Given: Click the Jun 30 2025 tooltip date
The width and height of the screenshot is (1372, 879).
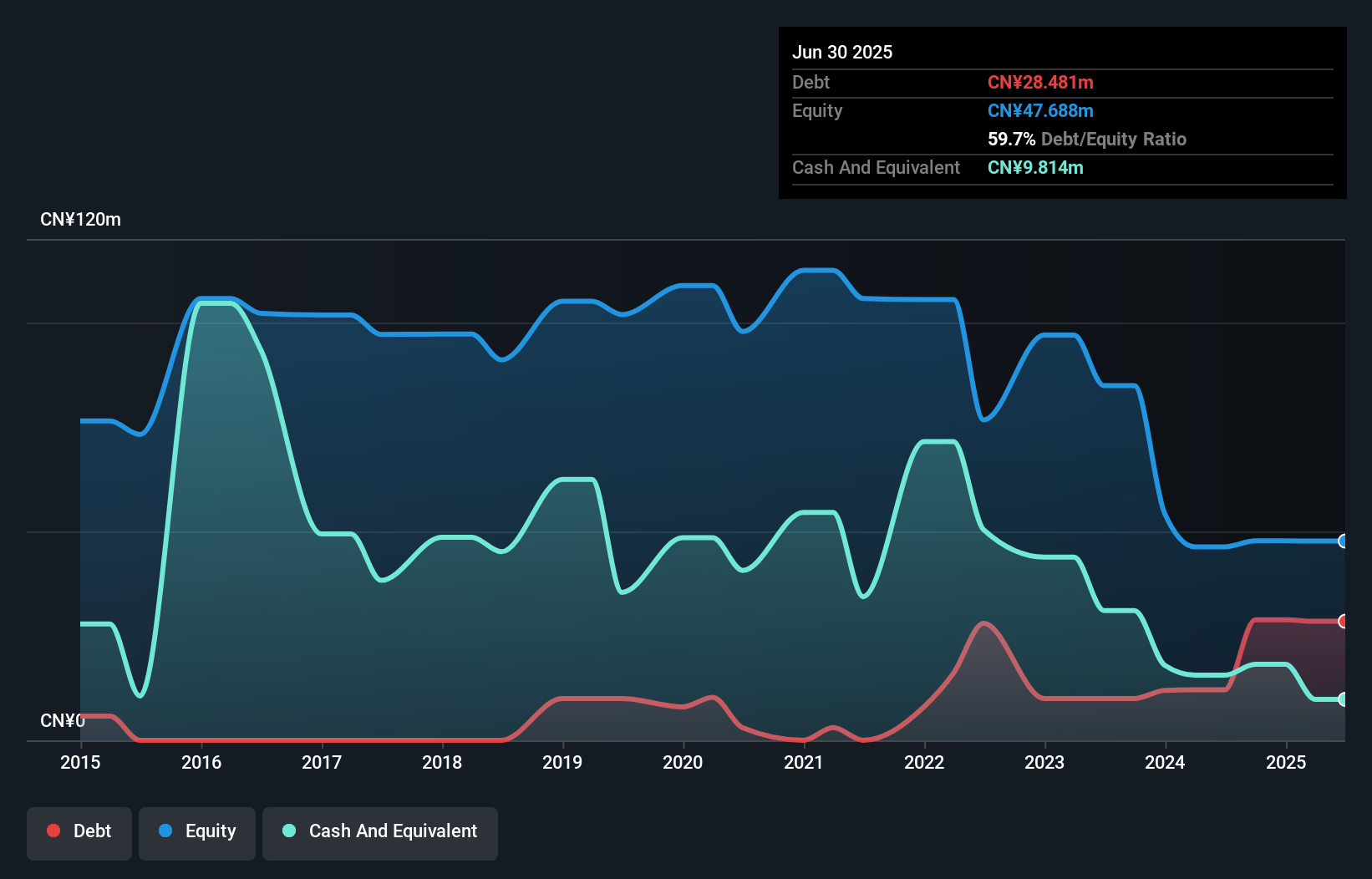Looking at the screenshot, I should coord(842,52).
